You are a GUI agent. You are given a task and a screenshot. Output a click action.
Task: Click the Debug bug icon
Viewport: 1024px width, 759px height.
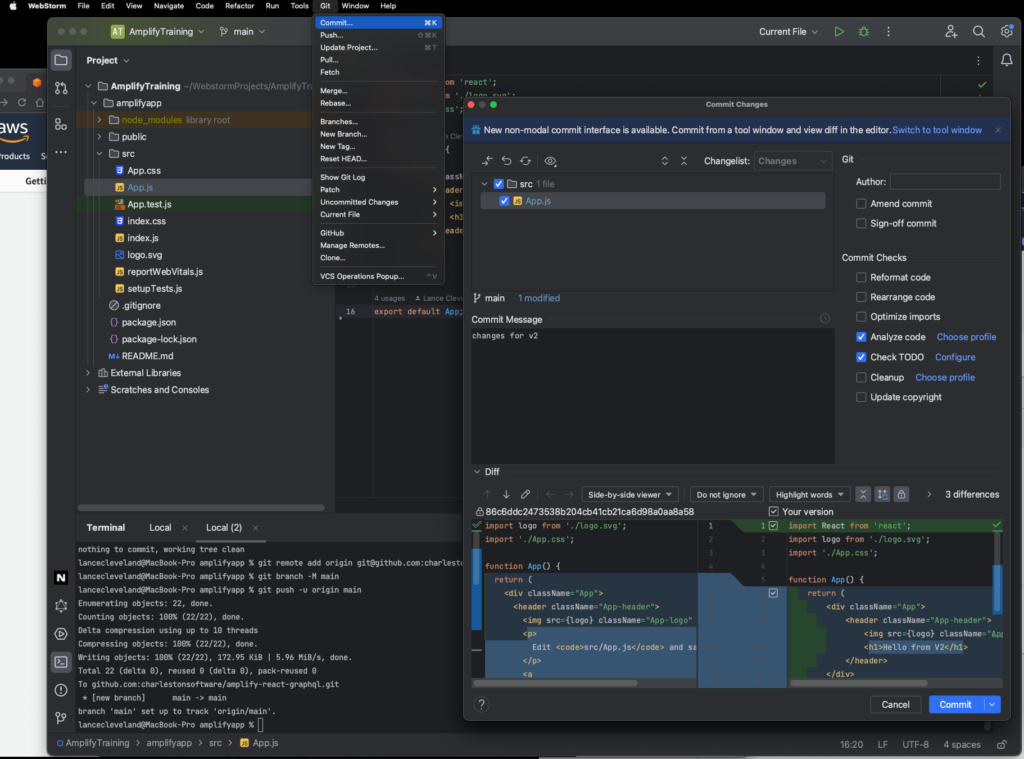(863, 32)
